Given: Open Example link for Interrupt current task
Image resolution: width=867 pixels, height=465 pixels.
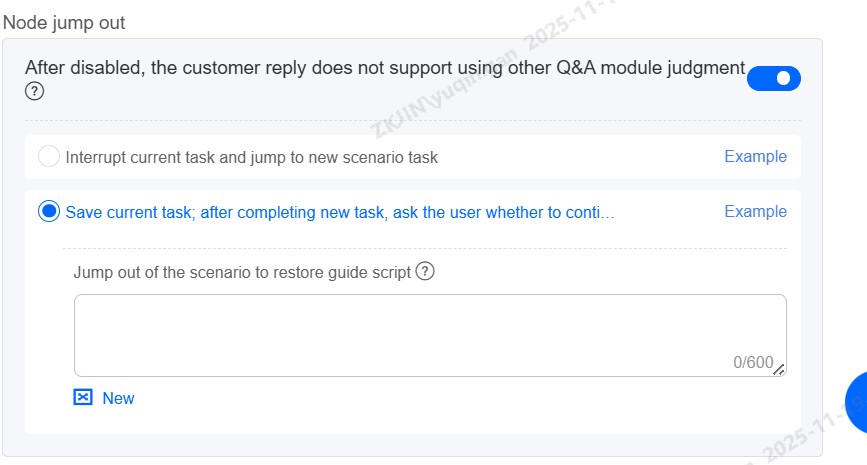Looking at the screenshot, I should point(755,157).
